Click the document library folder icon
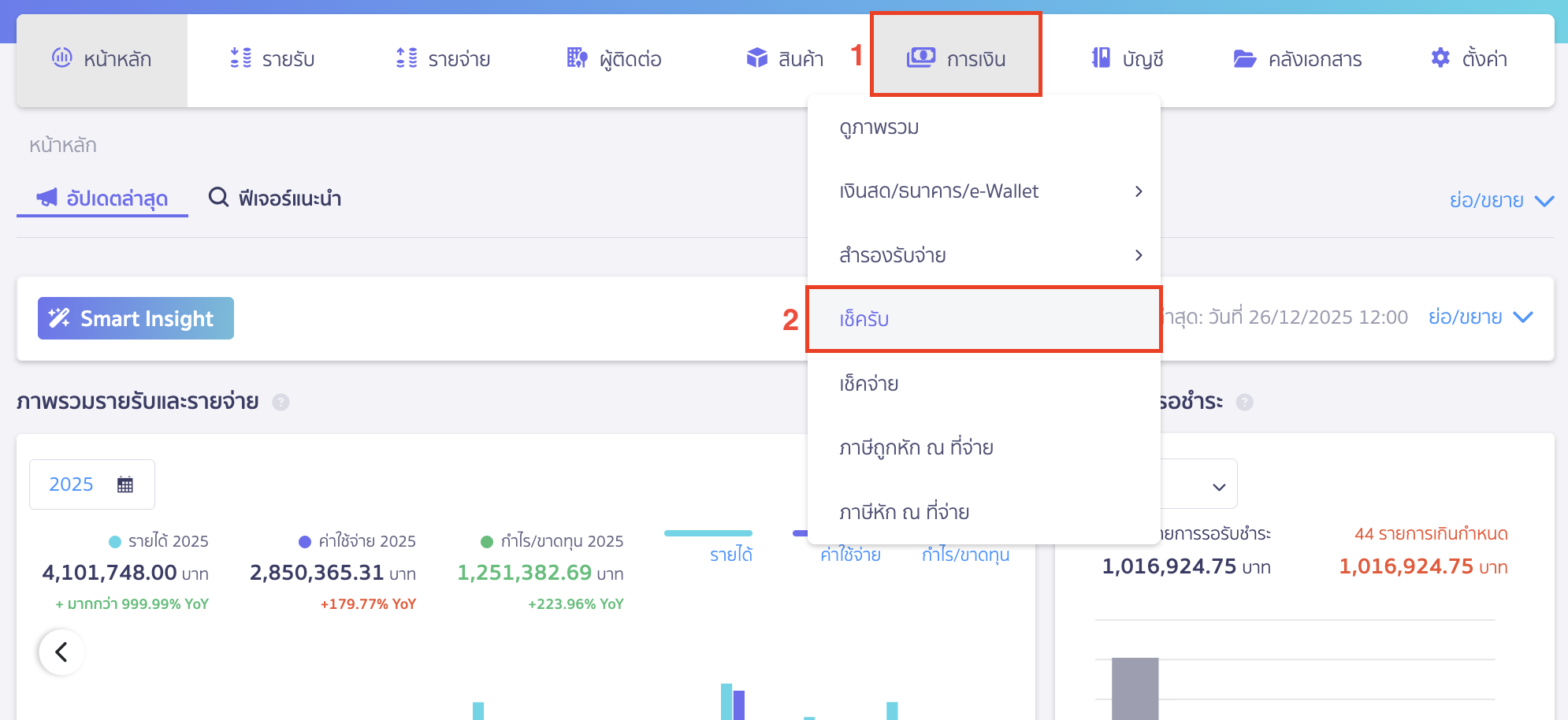This screenshot has width=1568, height=720. click(1244, 59)
